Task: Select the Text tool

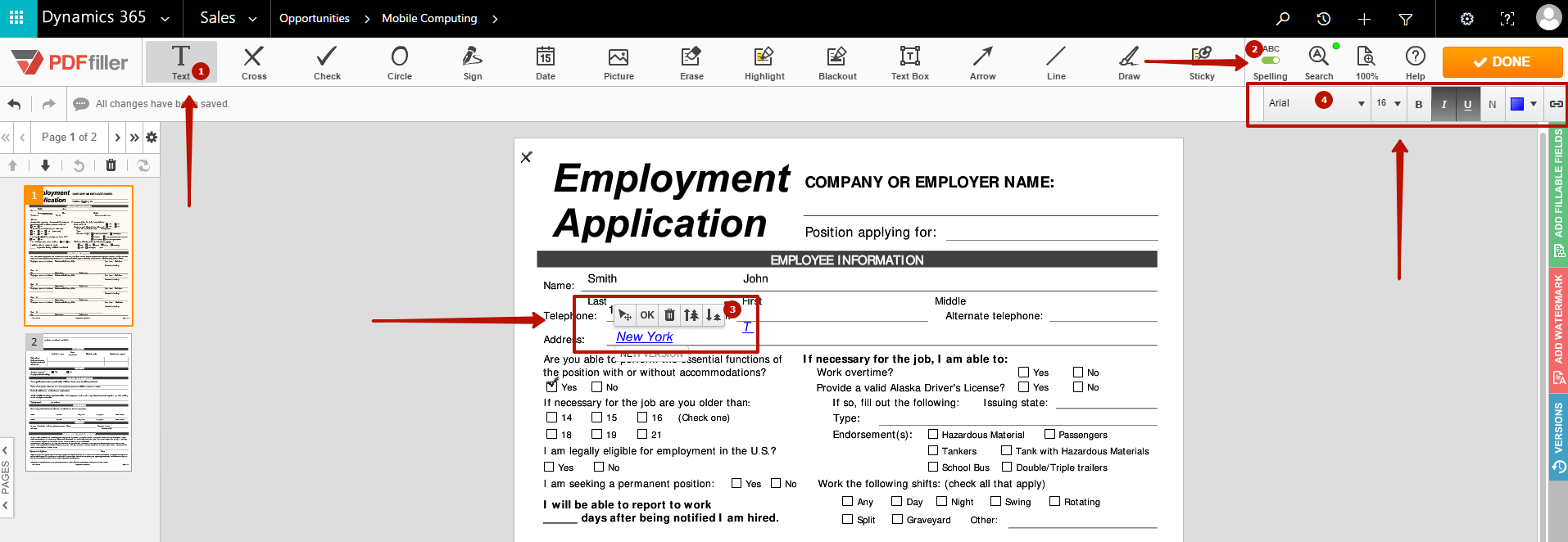Action: pos(181,61)
